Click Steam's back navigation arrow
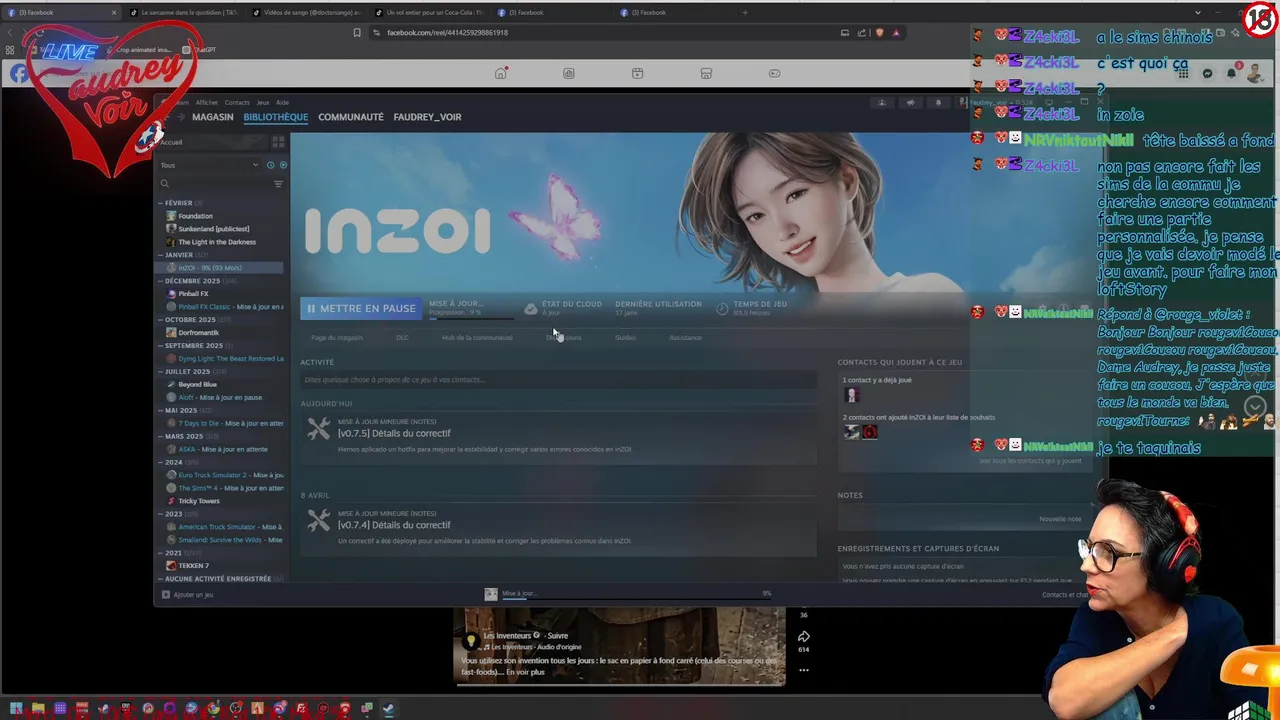Viewport: 1280px width, 720px height. pyautogui.click(x=167, y=117)
